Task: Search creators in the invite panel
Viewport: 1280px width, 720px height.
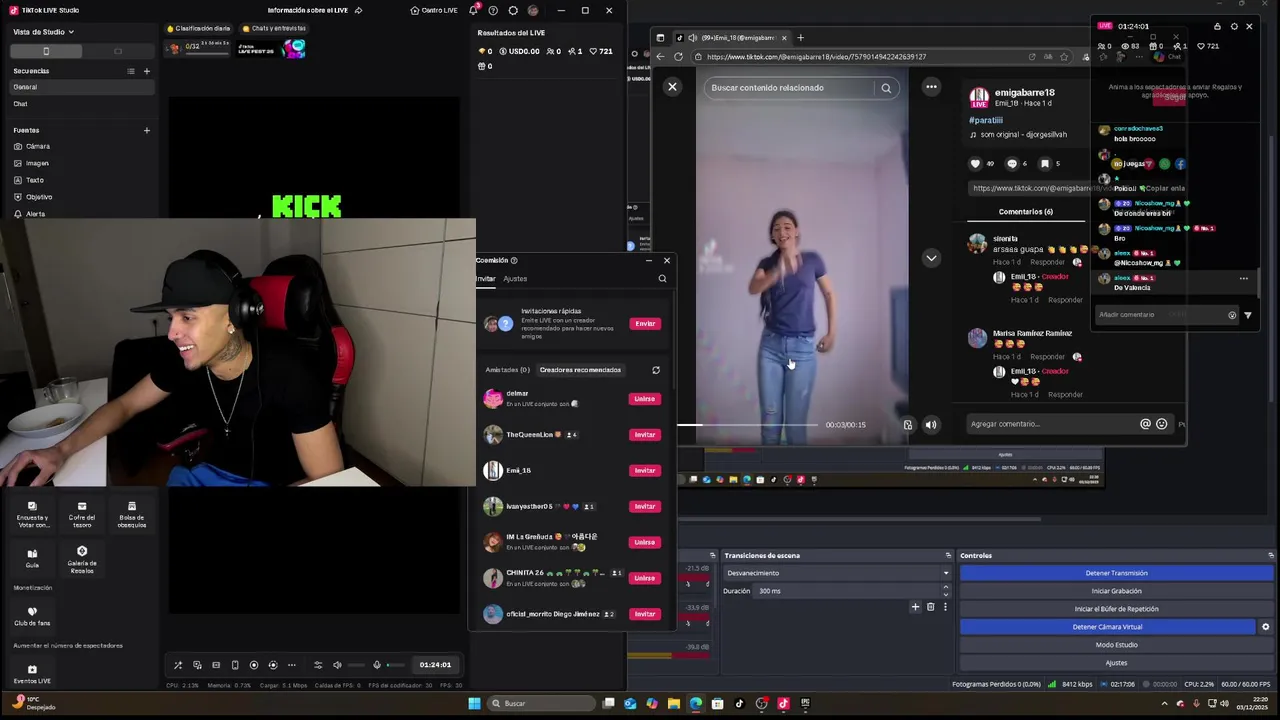Action: pyautogui.click(x=662, y=279)
